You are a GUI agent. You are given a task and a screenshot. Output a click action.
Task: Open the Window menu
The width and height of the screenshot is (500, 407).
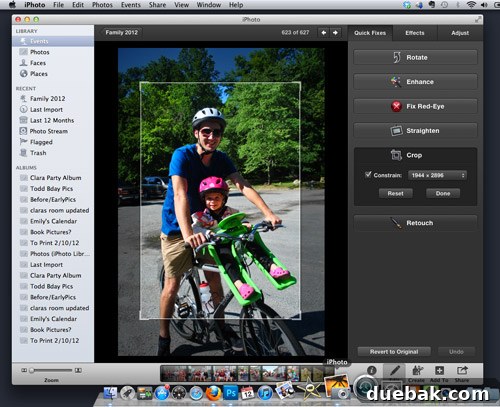pyautogui.click(x=209, y=5)
